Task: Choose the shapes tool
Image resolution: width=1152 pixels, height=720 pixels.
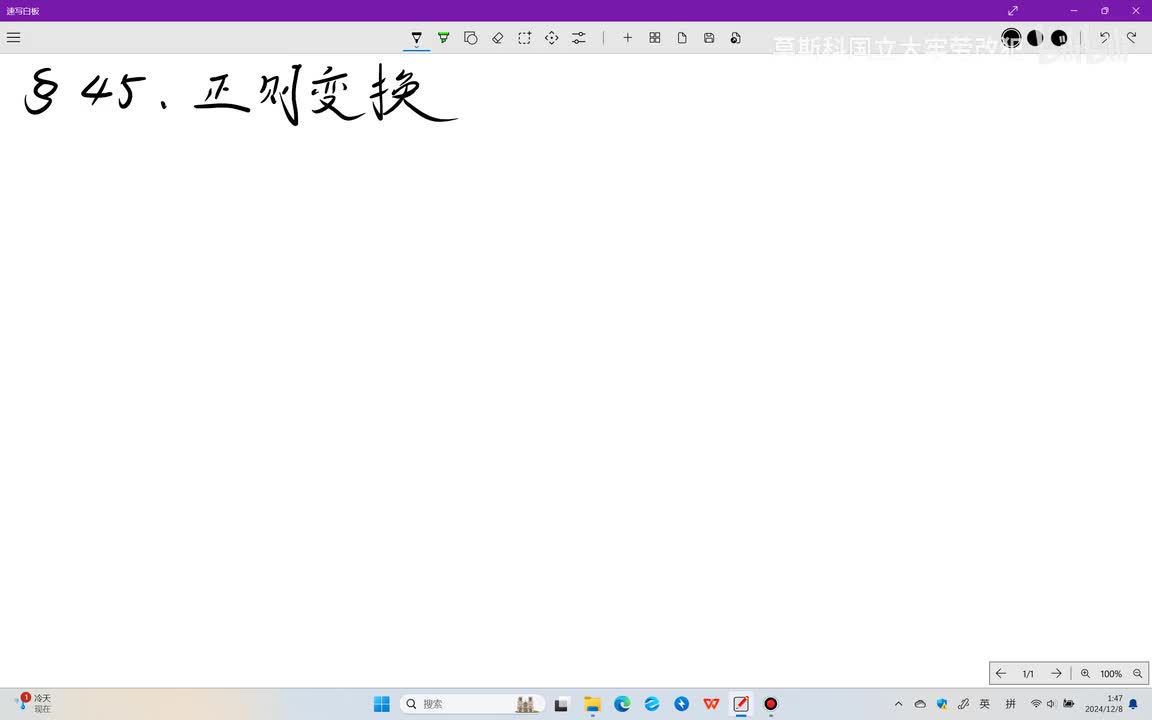Action: [471, 37]
